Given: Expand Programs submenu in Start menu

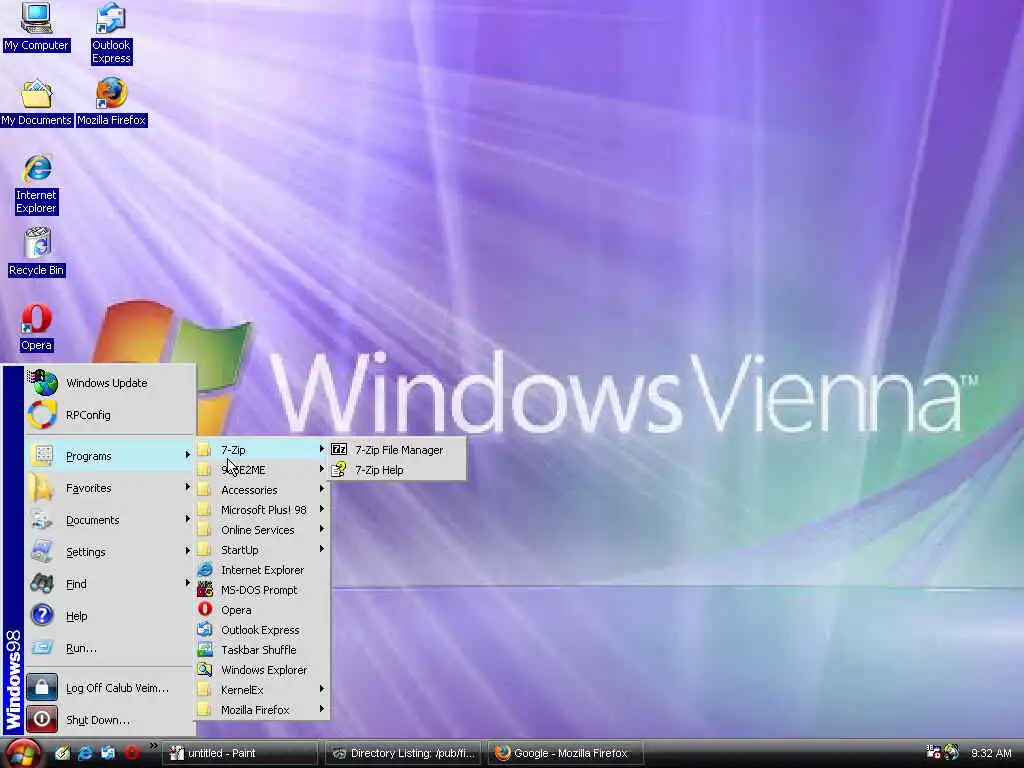Looking at the screenshot, I should 110,456.
